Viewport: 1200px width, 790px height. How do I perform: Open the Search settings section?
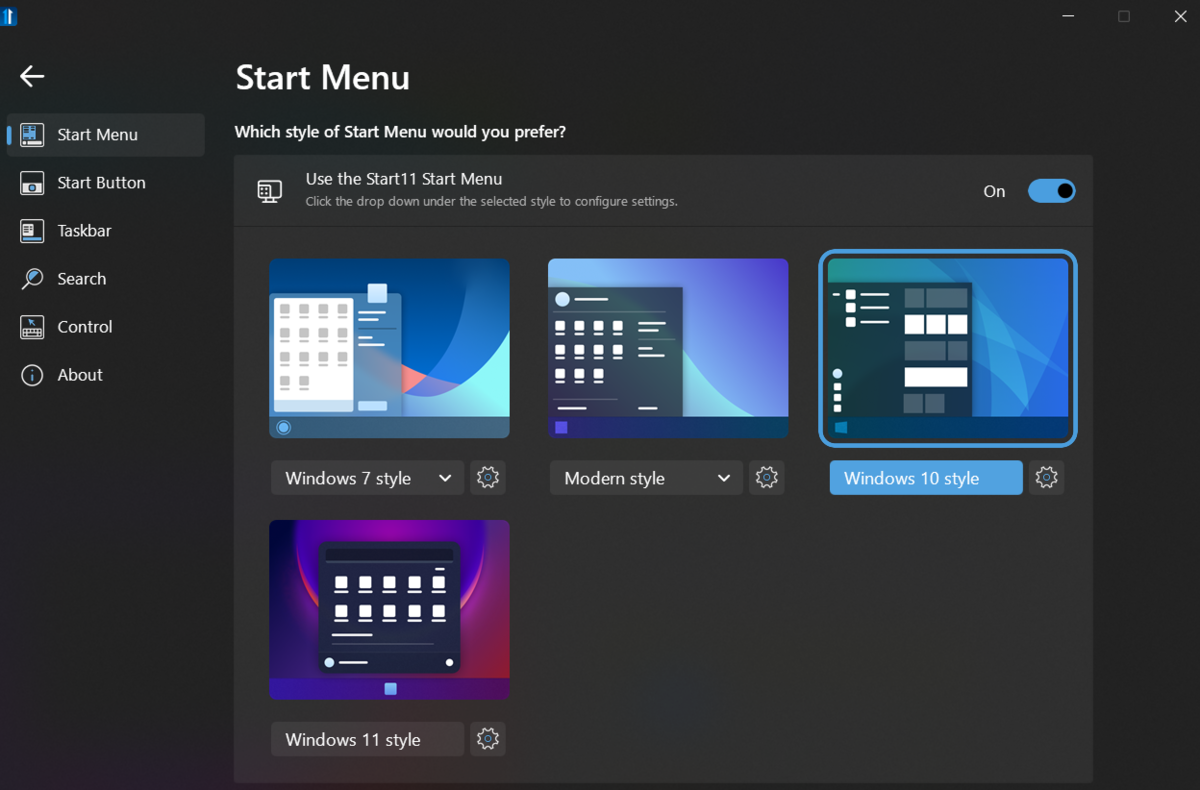tap(106, 279)
